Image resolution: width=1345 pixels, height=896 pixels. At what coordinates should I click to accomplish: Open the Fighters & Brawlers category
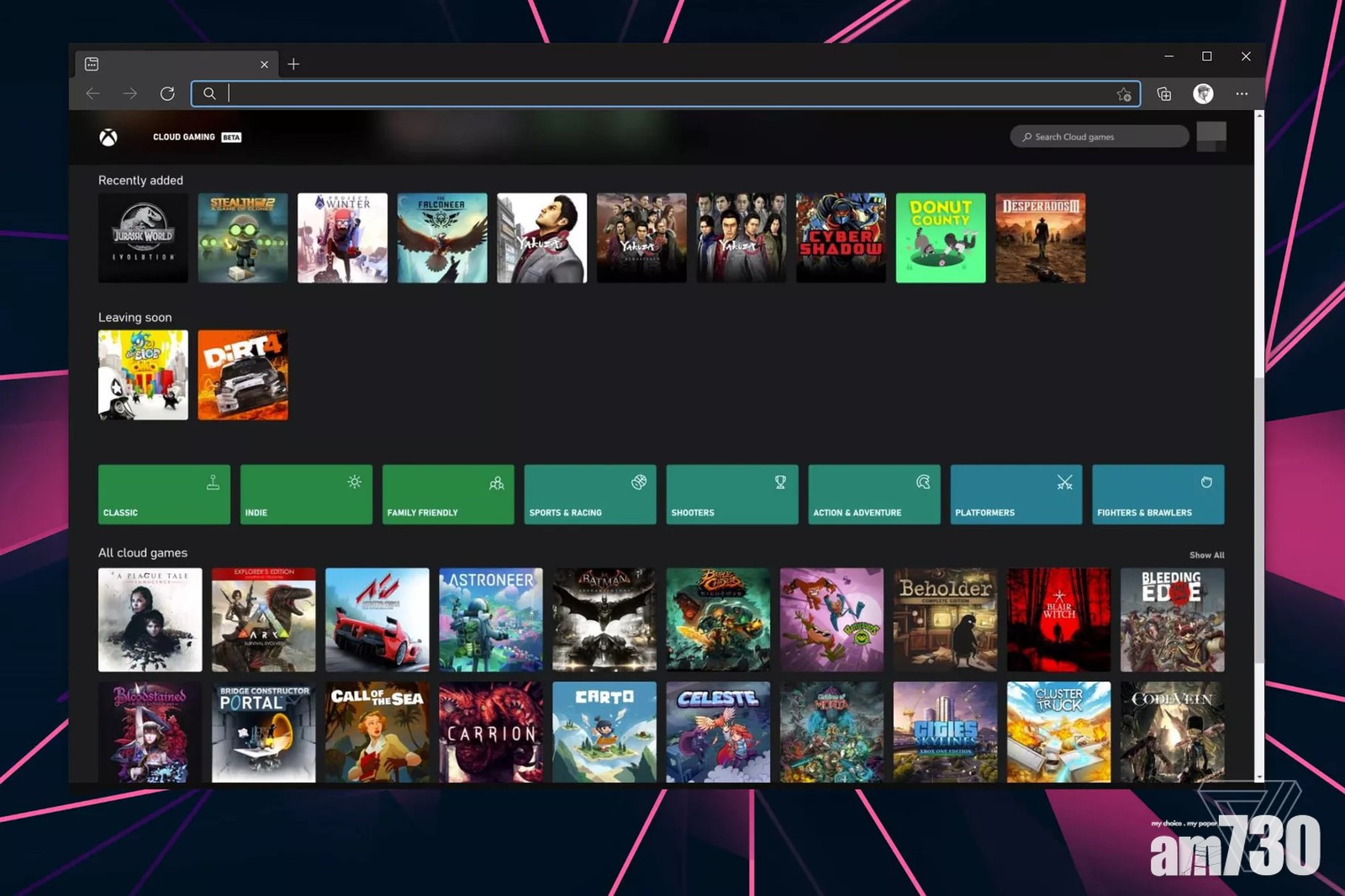[1158, 494]
